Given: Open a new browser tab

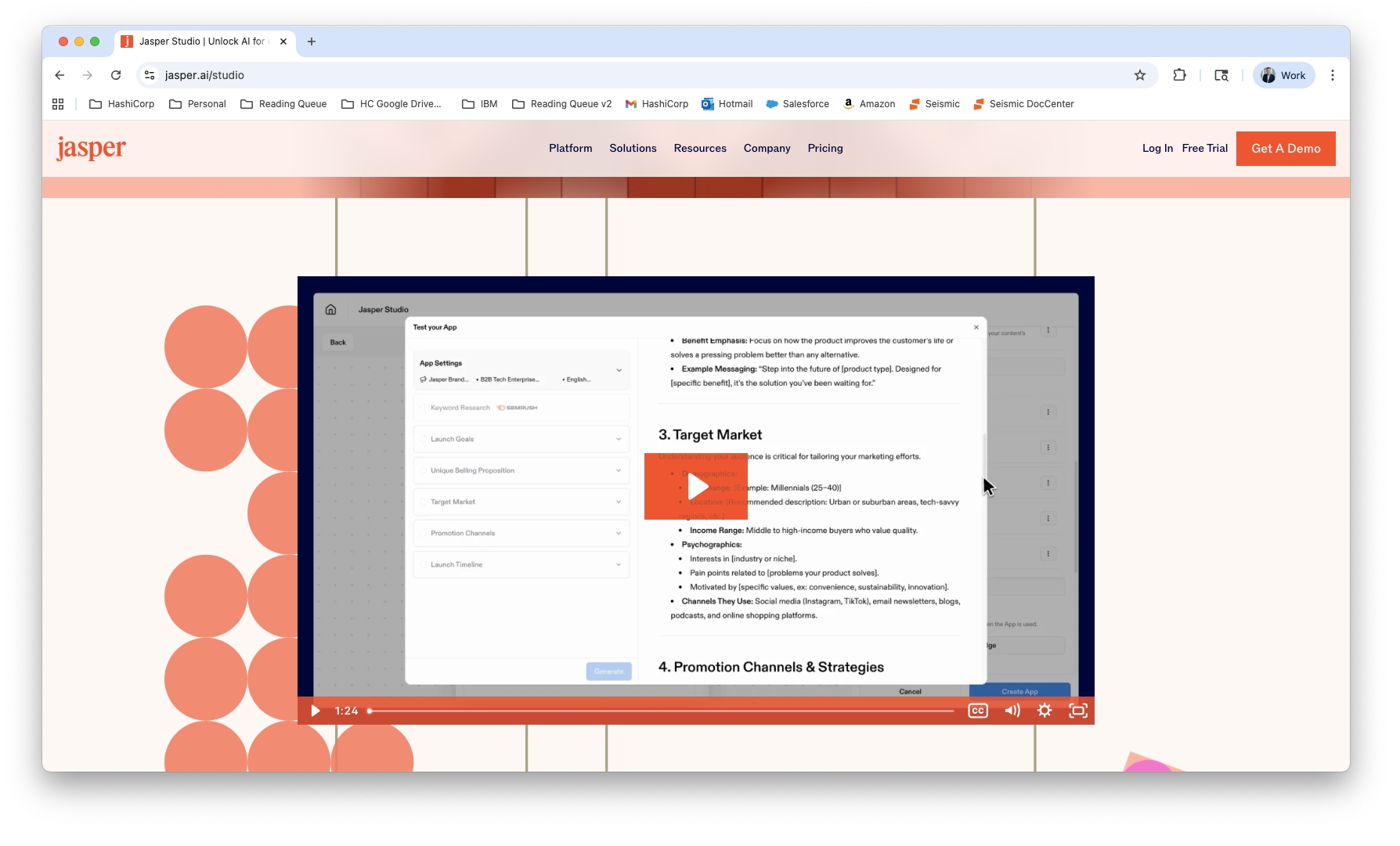Looking at the screenshot, I should pyautogui.click(x=312, y=41).
